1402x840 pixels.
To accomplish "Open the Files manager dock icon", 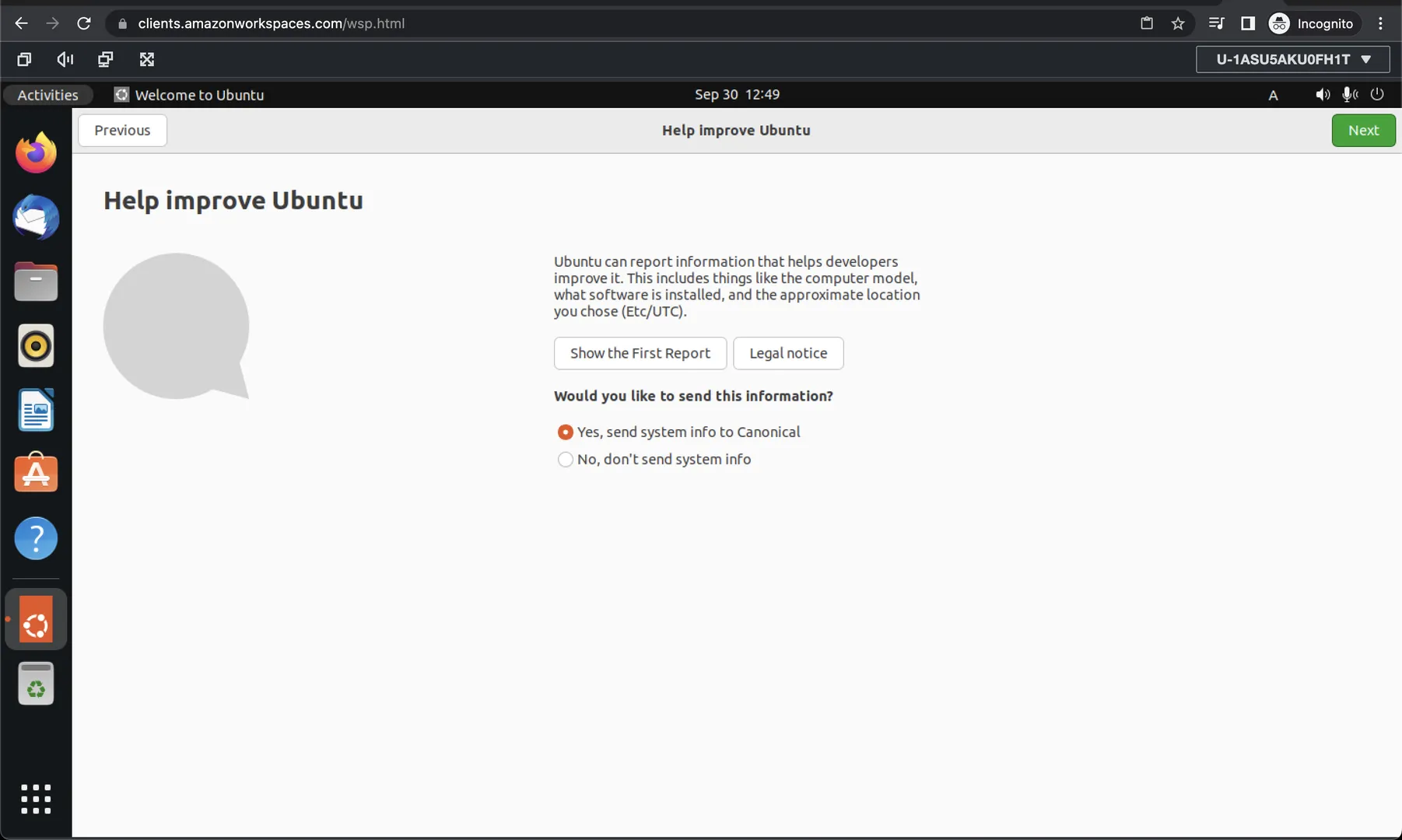I will pyautogui.click(x=36, y=282).
